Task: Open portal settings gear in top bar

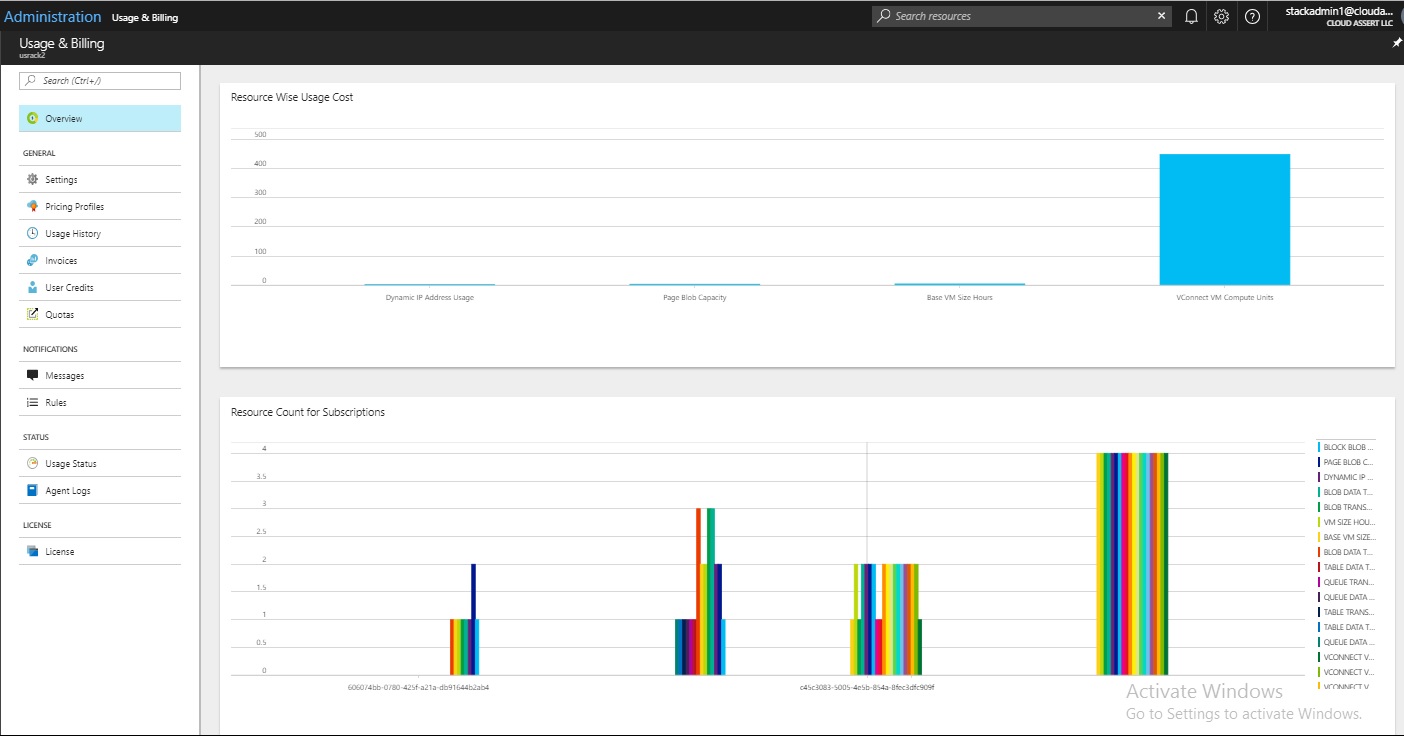Action: pyautogui.click(x=1221, y=16)
